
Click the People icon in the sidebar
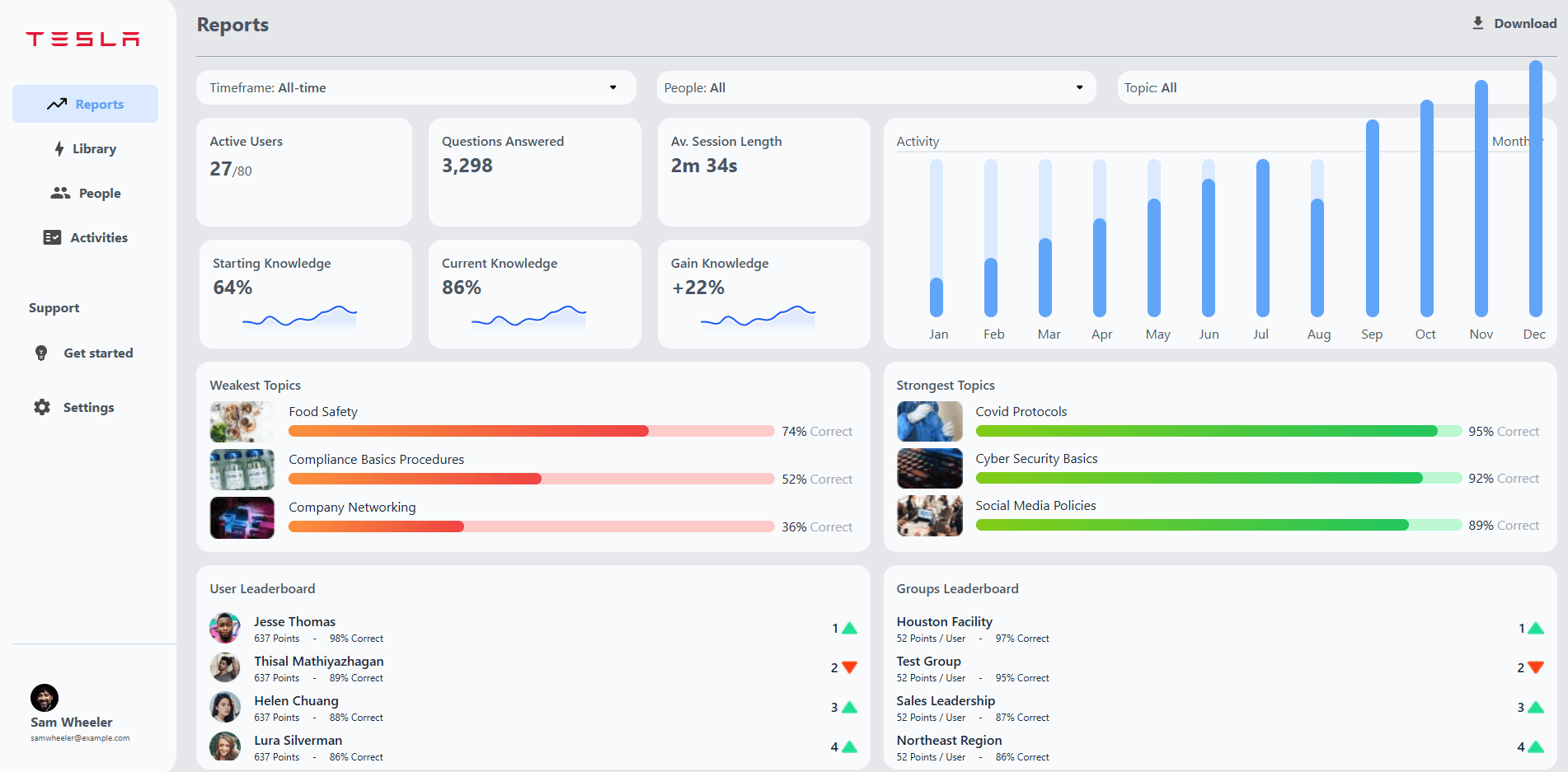pyautogui.click(x=59, y=193)
